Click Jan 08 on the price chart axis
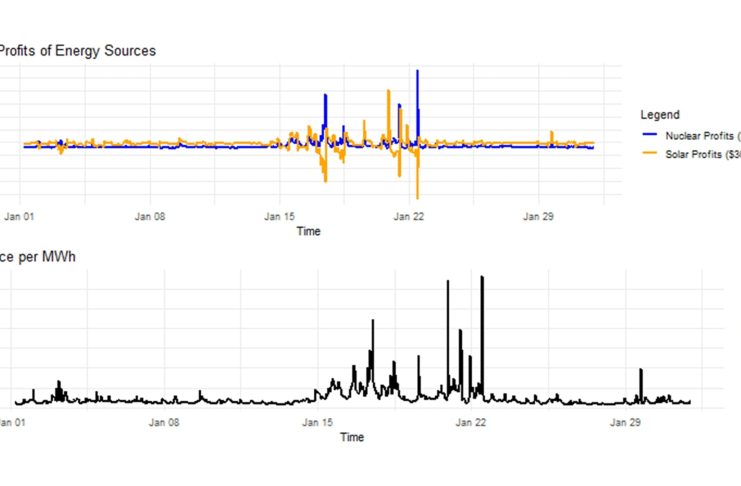This screenshot has height=486, width=741. [165, 423]
